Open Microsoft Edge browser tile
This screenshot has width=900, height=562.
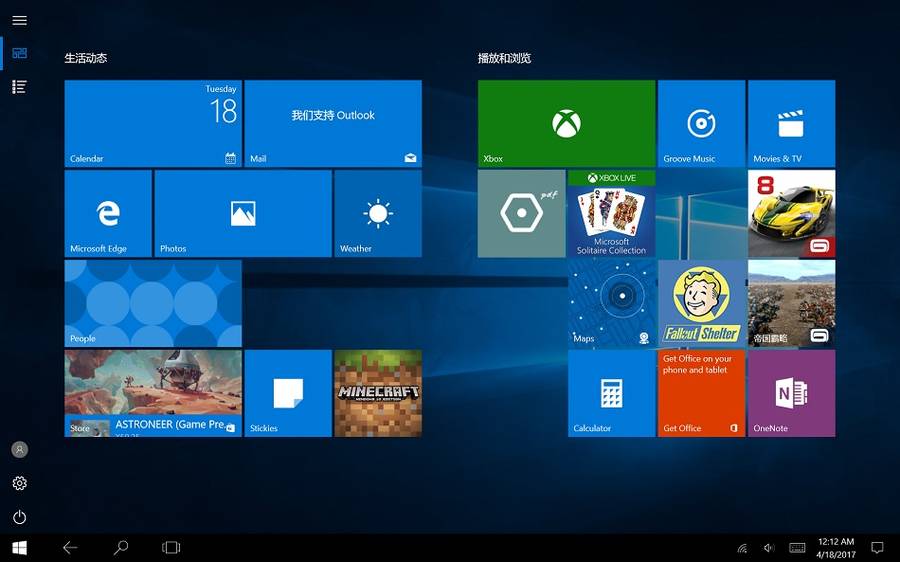tap(108, 213)
